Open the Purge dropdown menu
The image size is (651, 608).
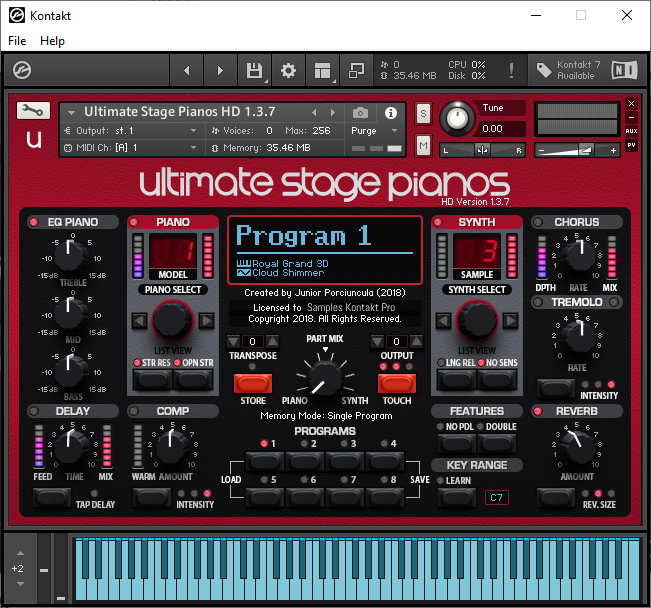click(x=374, y=131)
